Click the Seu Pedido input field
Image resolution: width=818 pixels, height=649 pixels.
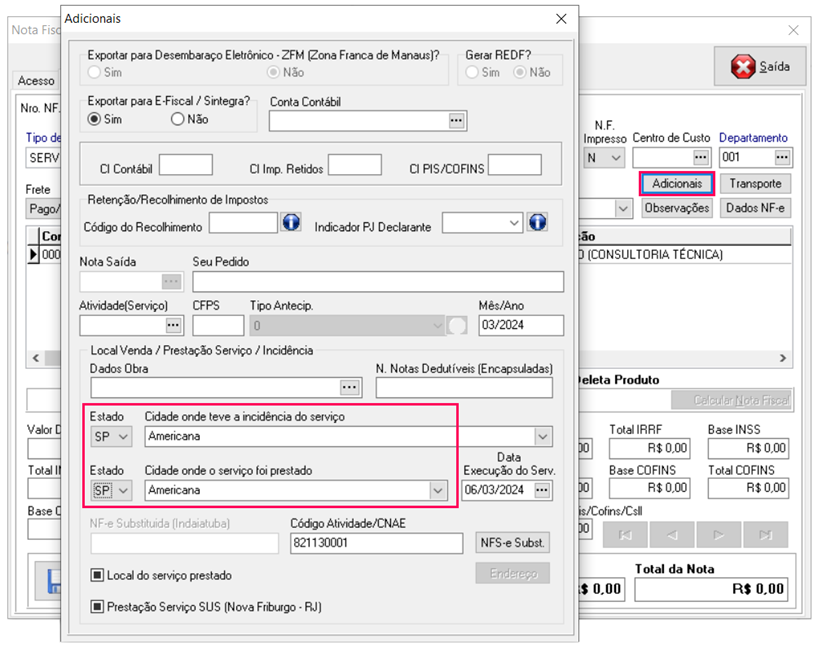pyautogui.click(x=377, y=282)
